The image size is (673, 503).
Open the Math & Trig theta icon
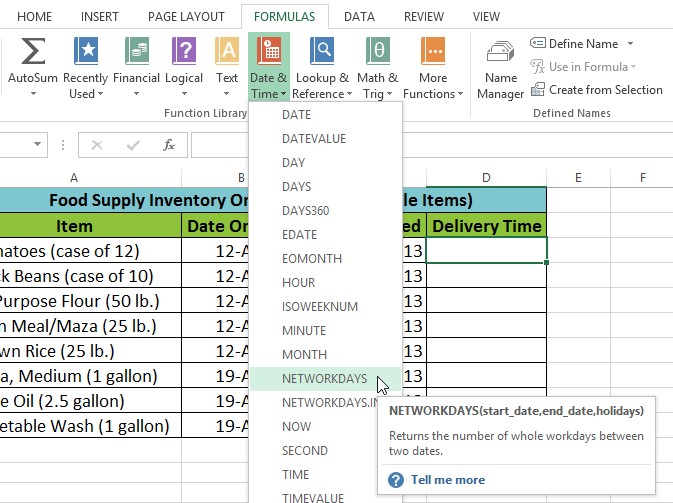pyautogui.click(x=378, y=51)
